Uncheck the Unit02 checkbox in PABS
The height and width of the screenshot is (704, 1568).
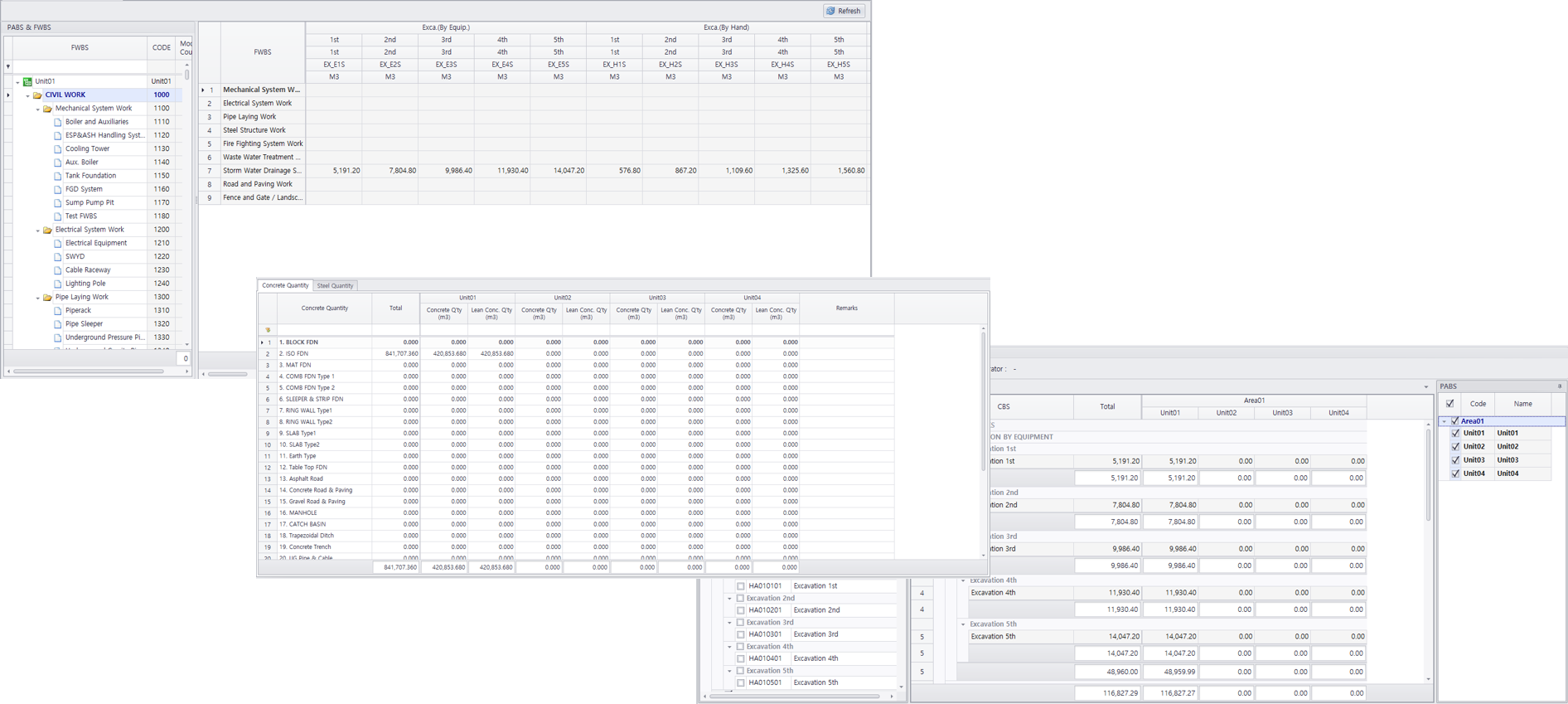1455,447
